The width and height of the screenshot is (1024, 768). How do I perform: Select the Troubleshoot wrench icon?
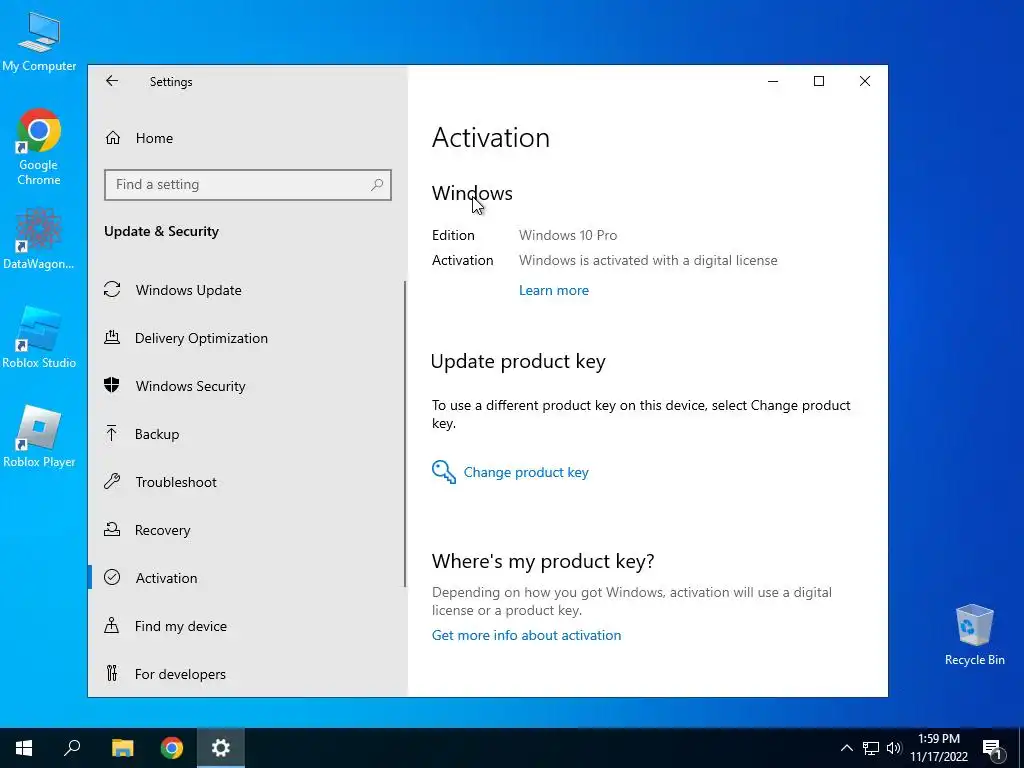click(112, 482)
